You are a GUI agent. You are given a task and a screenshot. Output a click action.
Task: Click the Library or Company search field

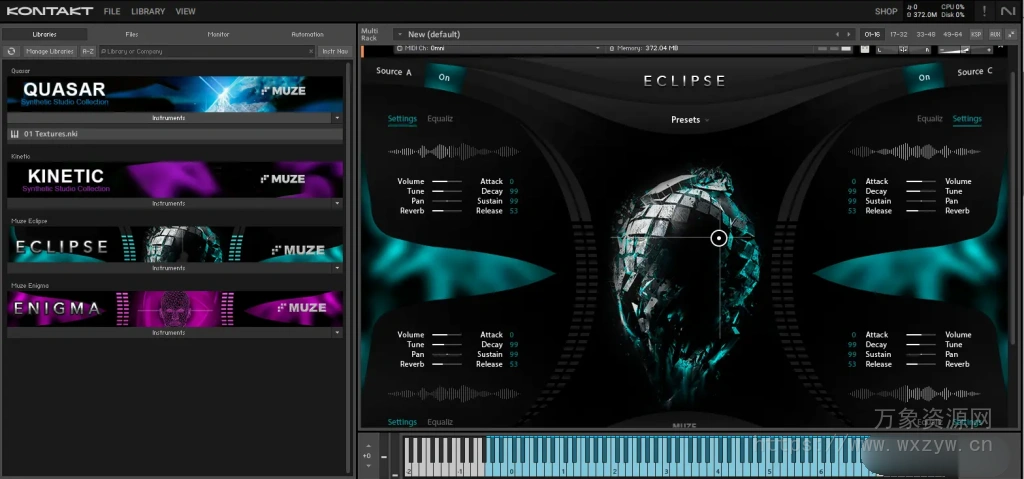coord(205,51)
